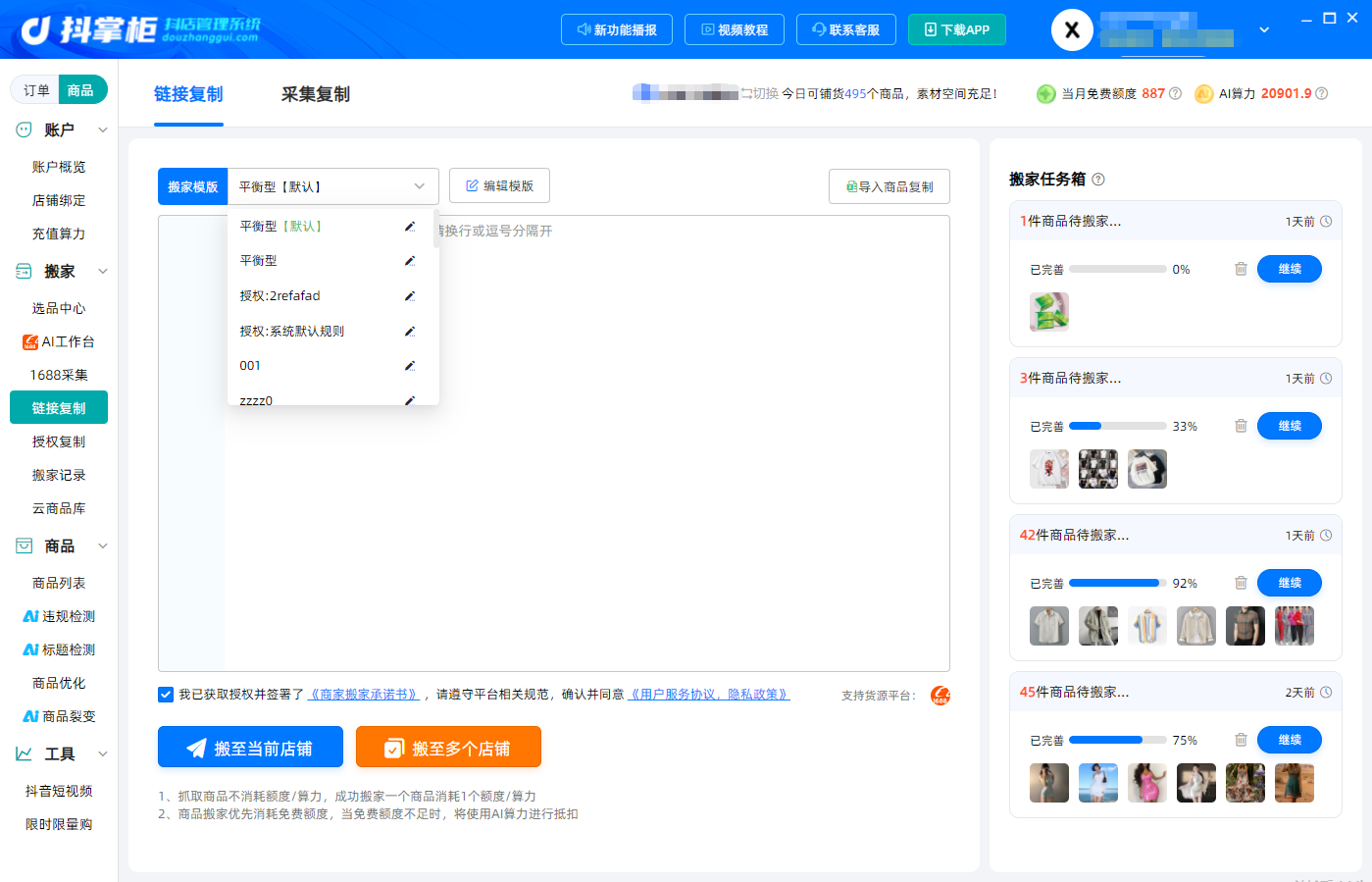Open 搬家记录 in the sidebar

(x=59, y=475)
